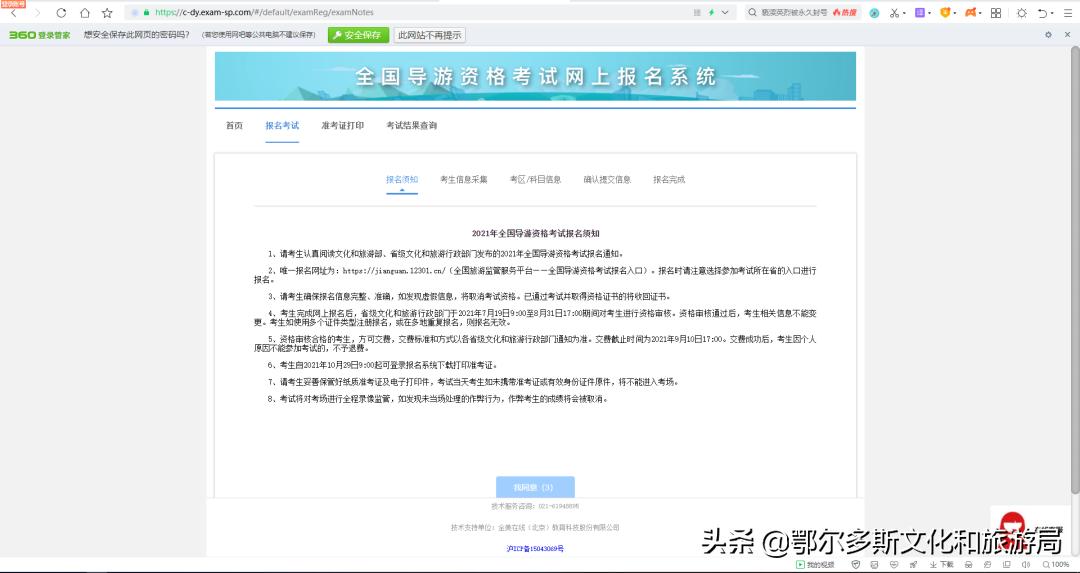Open the 100% zoom control

click(1056, 565)
